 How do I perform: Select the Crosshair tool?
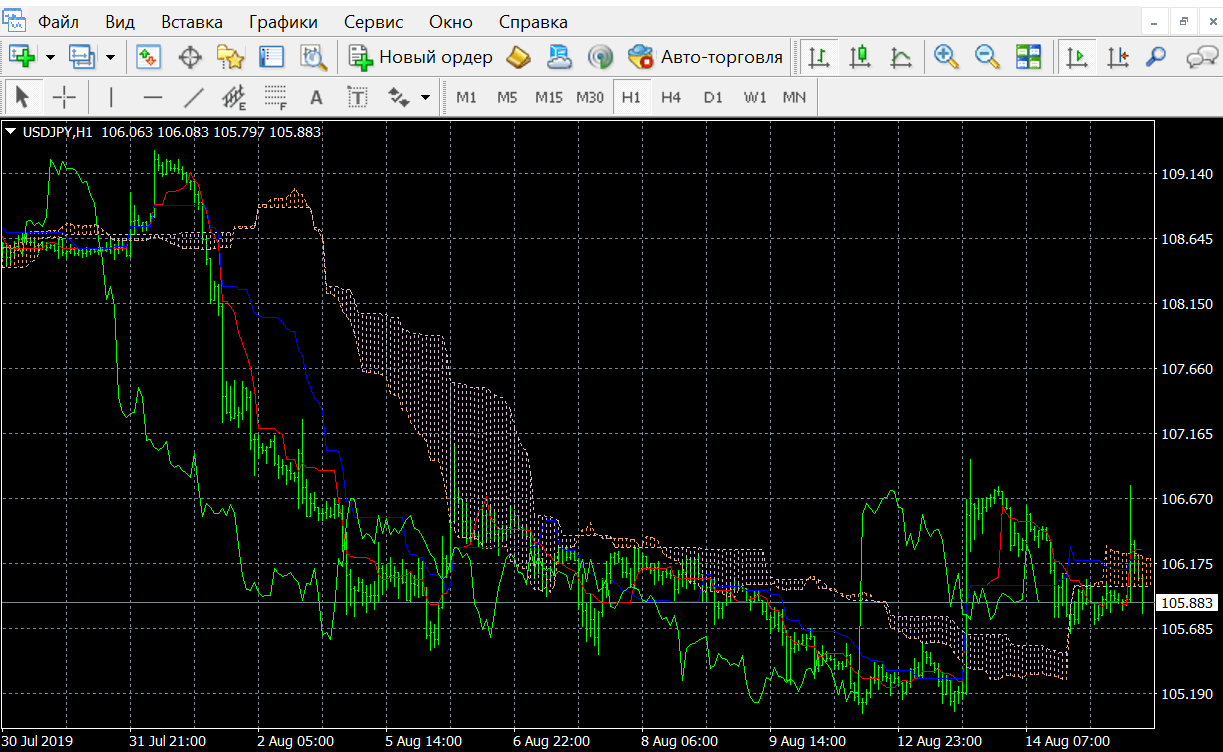[x=64, y=97]
